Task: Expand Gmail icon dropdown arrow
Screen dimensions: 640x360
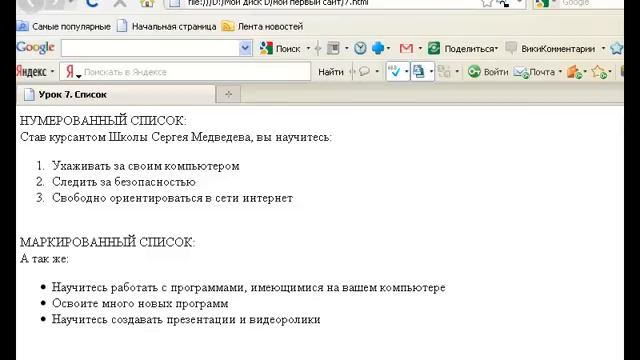Action: coord(420,49)
